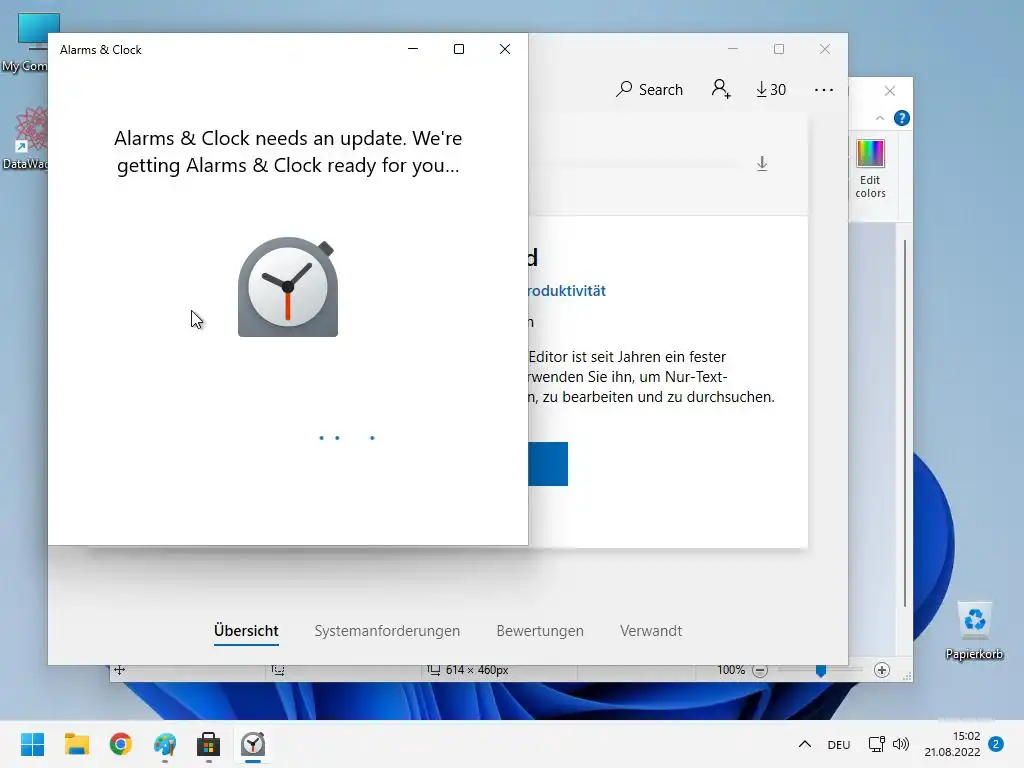Close the Microsoft Store window

(x=825, y=49)
